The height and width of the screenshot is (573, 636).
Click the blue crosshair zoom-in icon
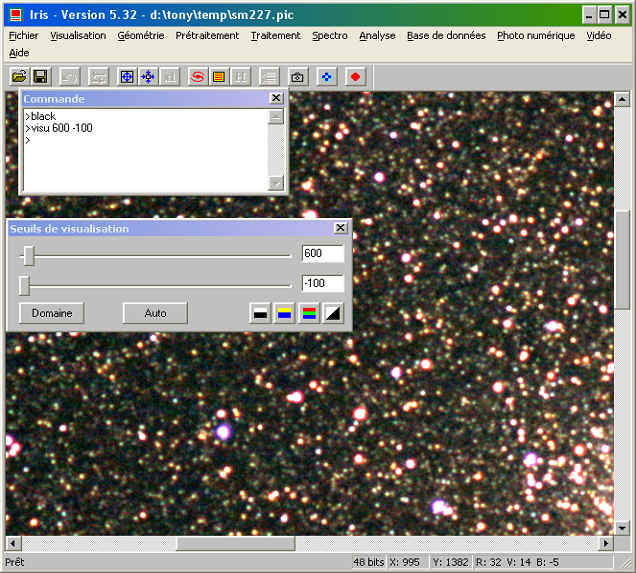point(127,76)
